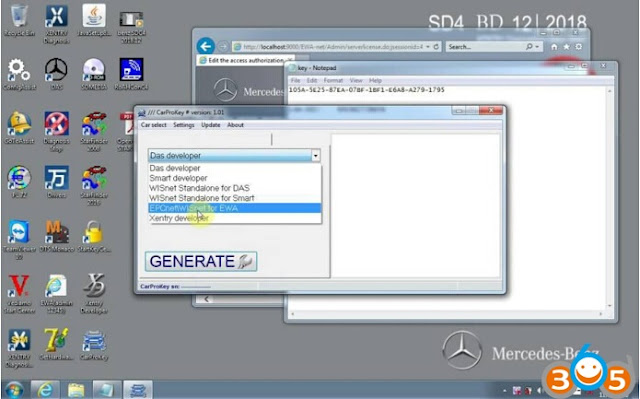The width and height of the screenshot is (640, 399).
Task: Open Notepad View menu
Action: point(356,80)
